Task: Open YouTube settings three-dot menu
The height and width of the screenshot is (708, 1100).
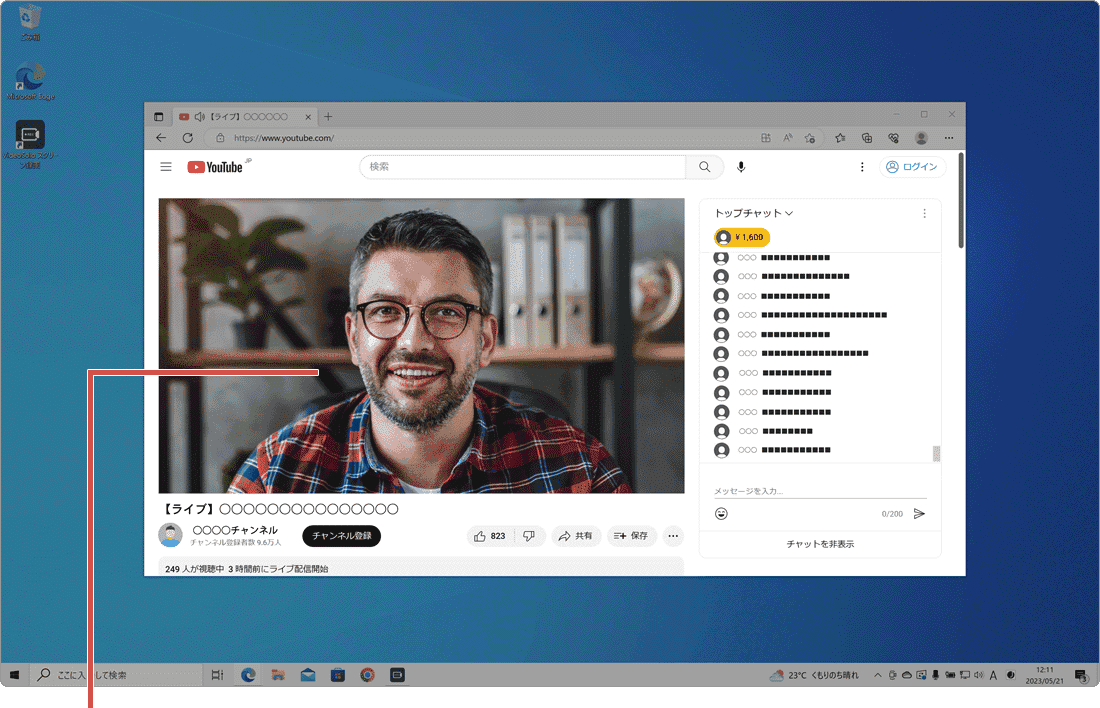Action: point(862,167)
